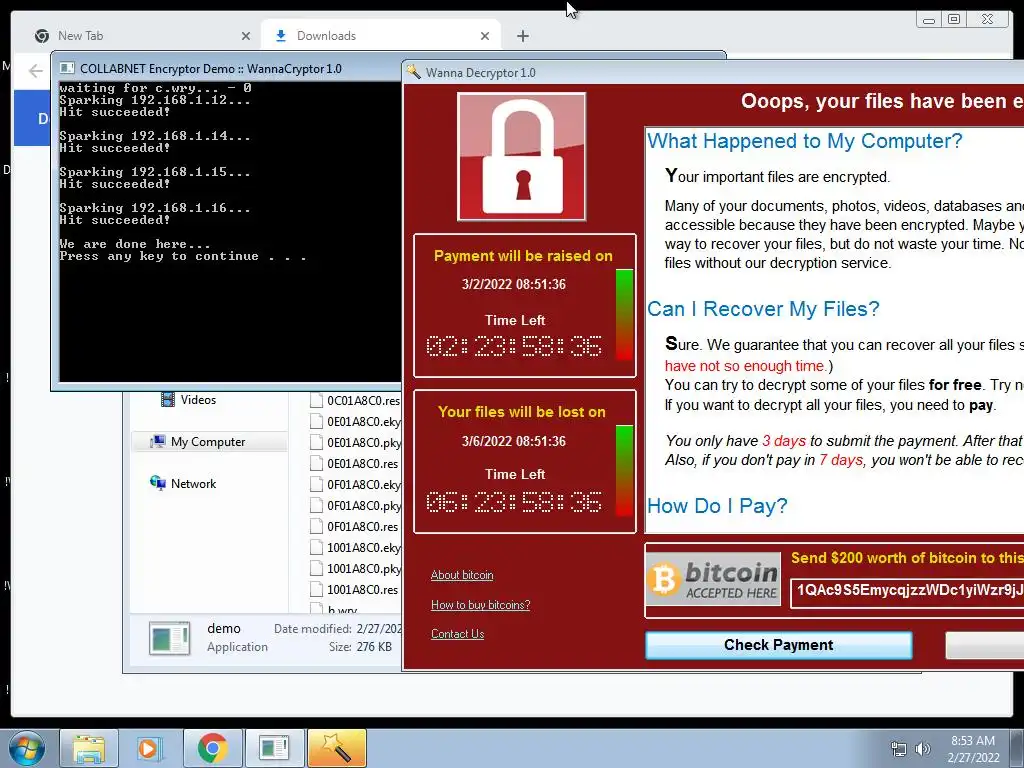Click the volume speaker tray icon
Image resolution: width=1024 pixels, height=768 pixels.
pyautogui.click(x=922, y=749)
